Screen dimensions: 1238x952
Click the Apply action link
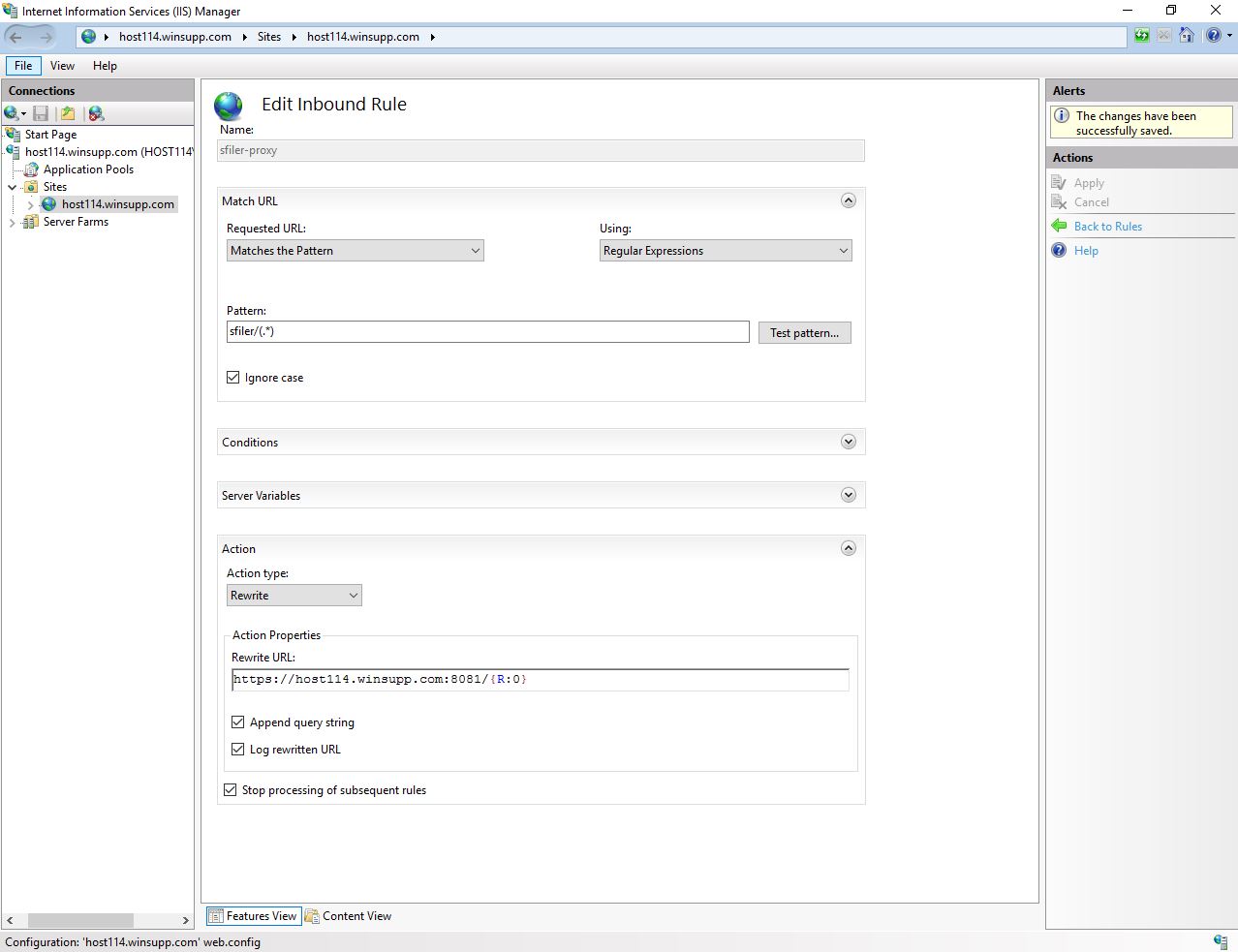click(1089, 183)
